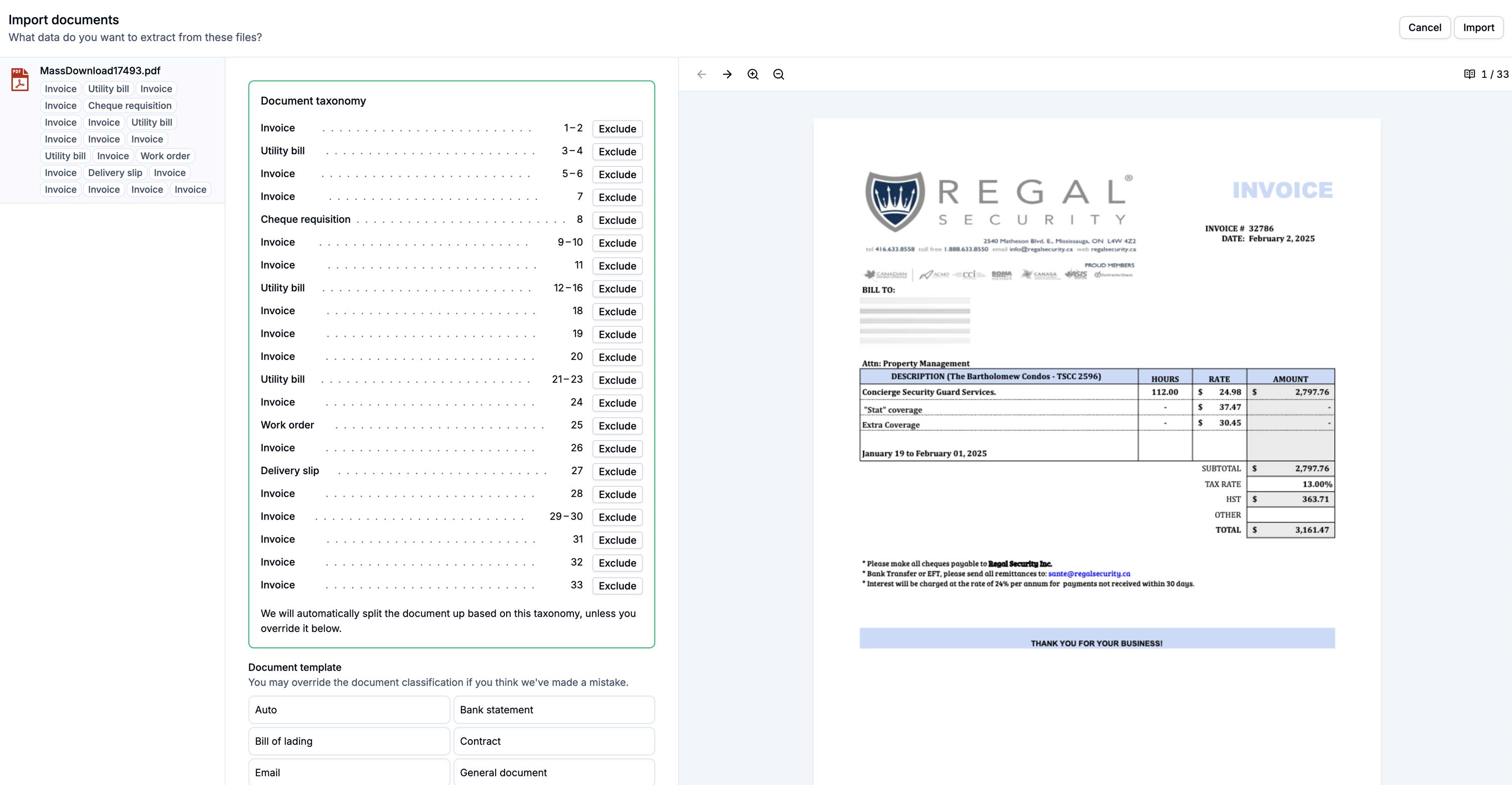The image size is (1512, 785).
Task: Click the PDF file icon for MassDownload17493.pdf
Action: [x=20, y=79]
